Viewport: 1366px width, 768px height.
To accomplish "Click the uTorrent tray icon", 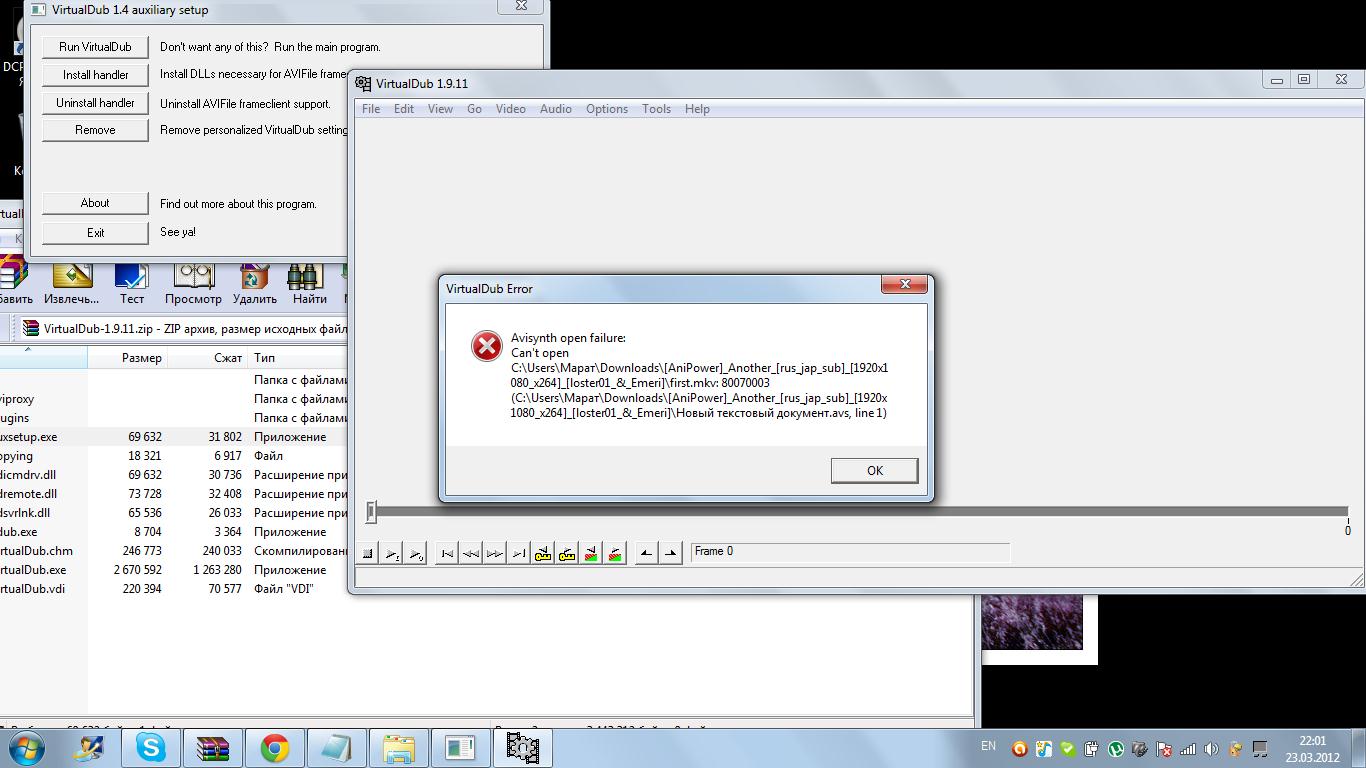I will coord(1116,748).
